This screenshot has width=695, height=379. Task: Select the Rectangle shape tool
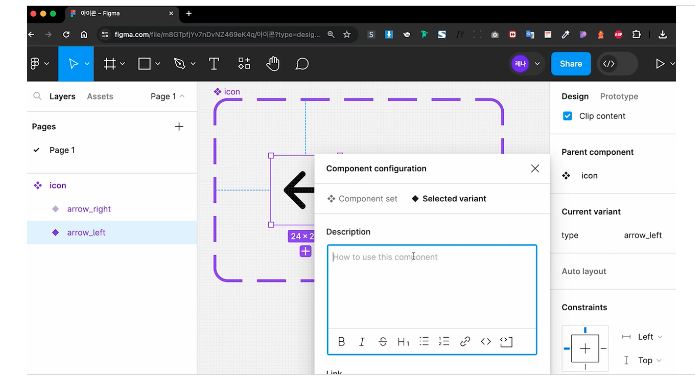[144, 64]
